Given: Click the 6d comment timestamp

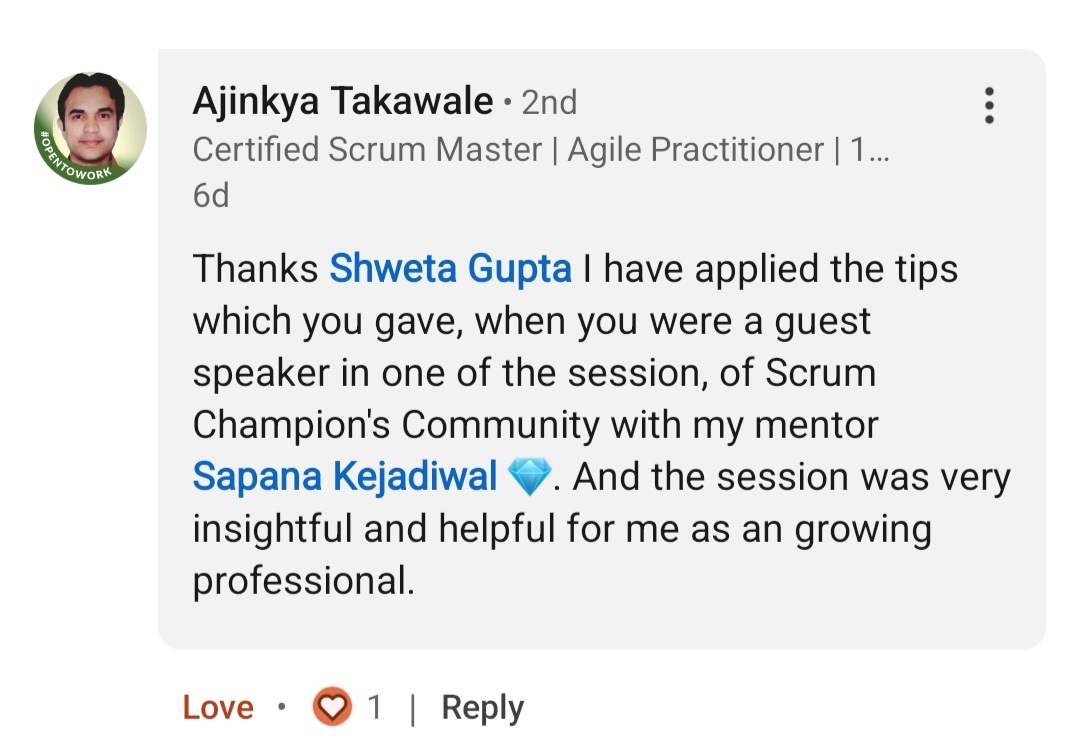Looking at the screenshot, I should pos(210,195).
